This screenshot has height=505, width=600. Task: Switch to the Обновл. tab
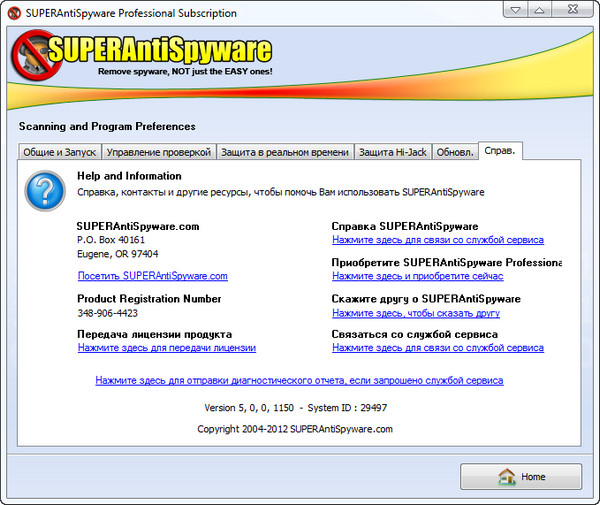[455, 152]
